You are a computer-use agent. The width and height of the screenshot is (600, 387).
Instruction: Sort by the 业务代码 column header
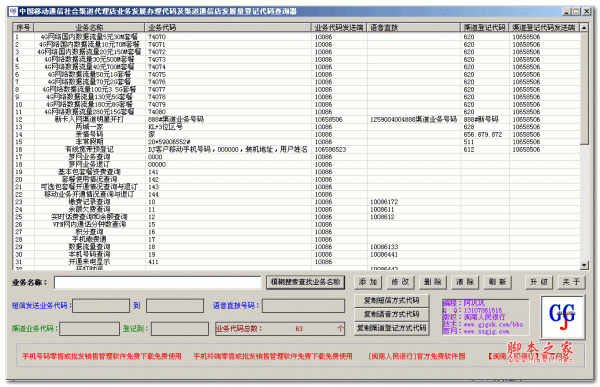[228, 28]
